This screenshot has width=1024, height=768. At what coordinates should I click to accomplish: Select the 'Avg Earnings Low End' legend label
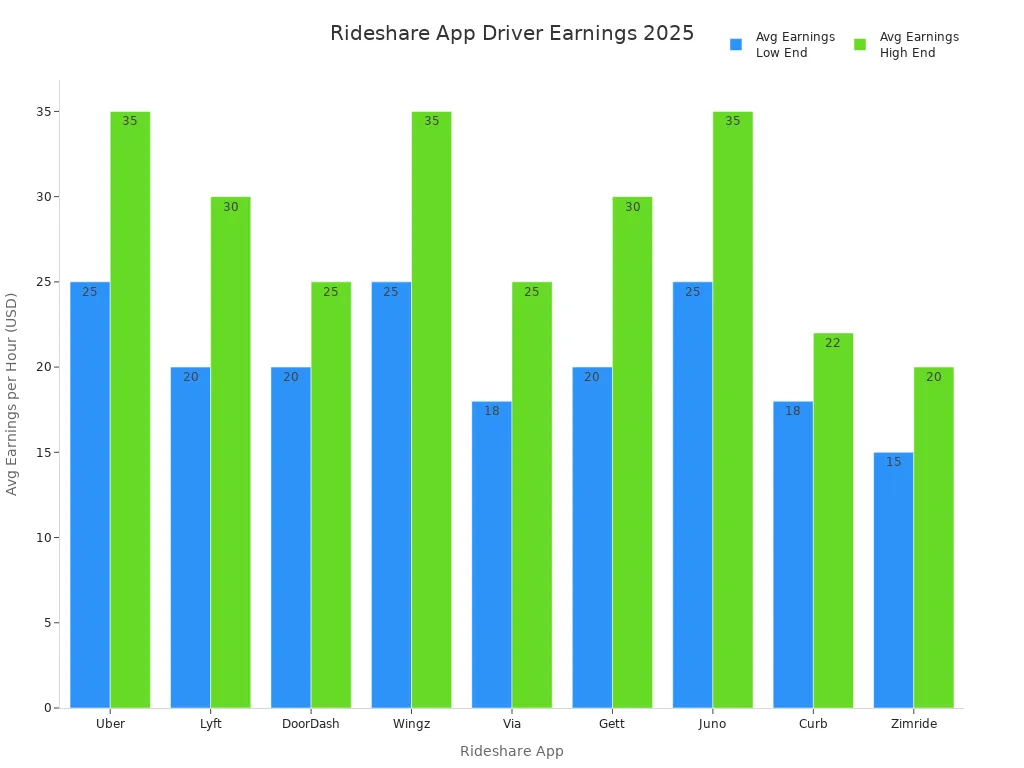(795, 44)
